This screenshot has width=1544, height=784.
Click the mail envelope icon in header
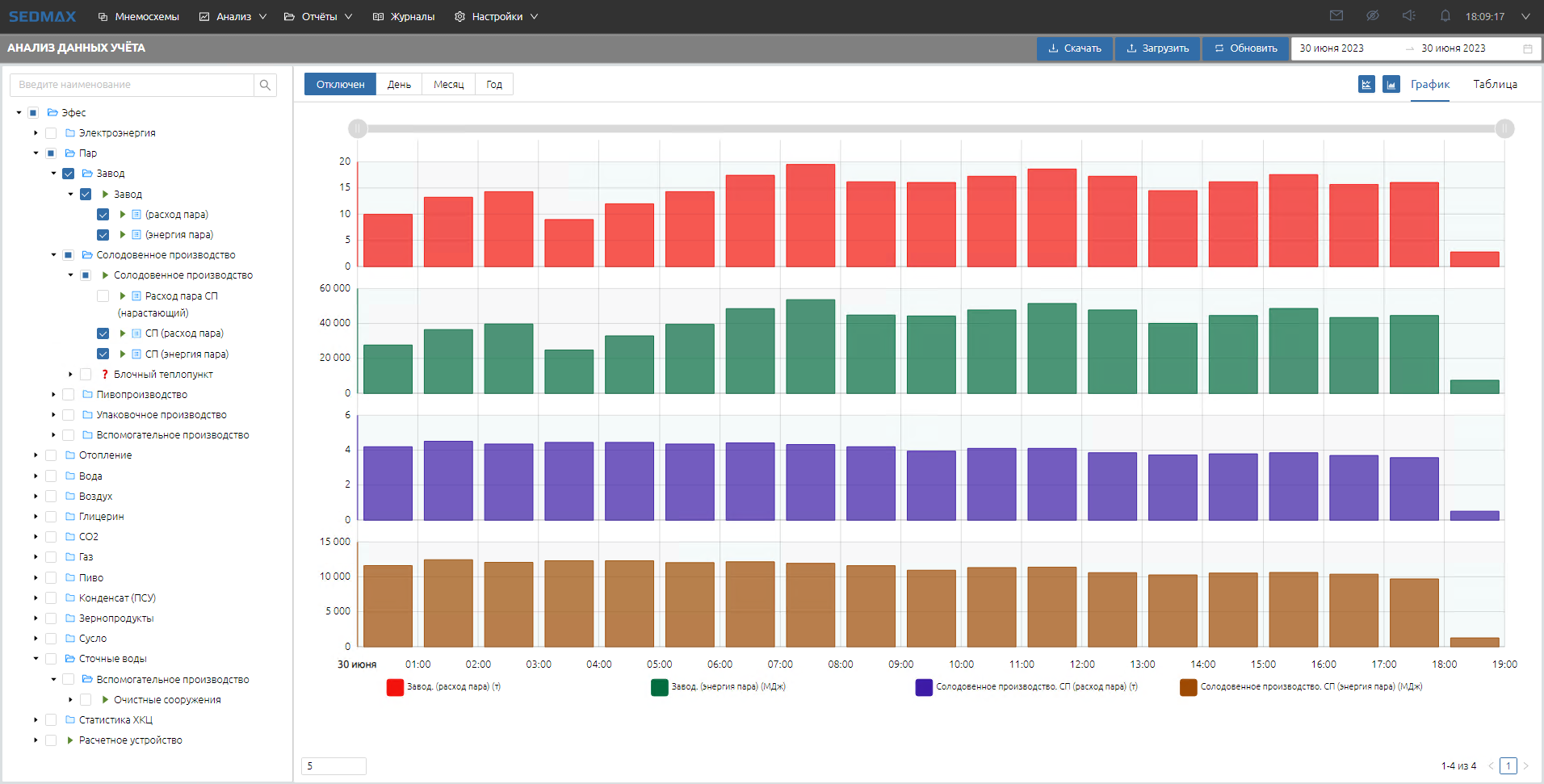click(1336, 16)
